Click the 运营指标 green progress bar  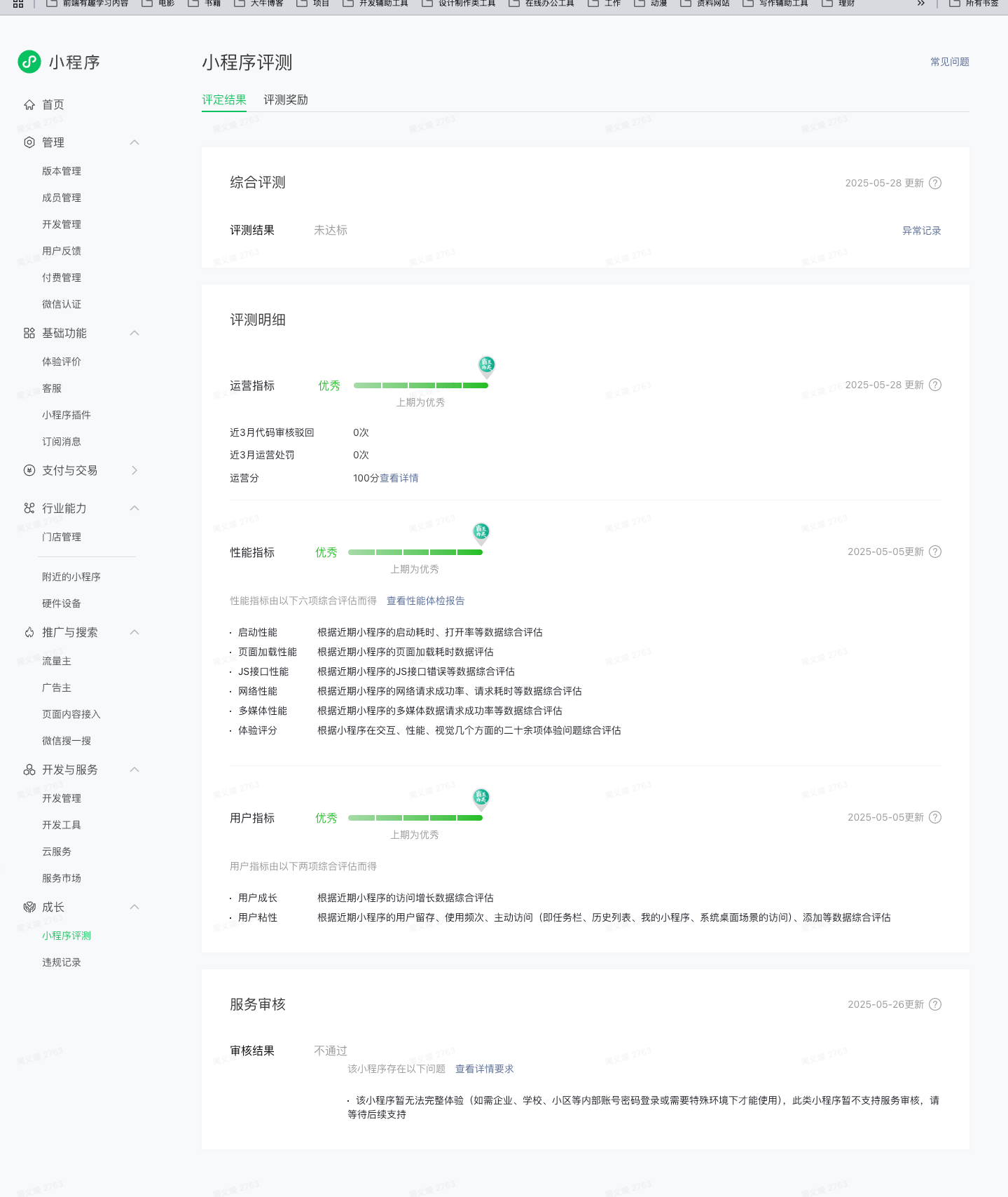coord(421,385)
